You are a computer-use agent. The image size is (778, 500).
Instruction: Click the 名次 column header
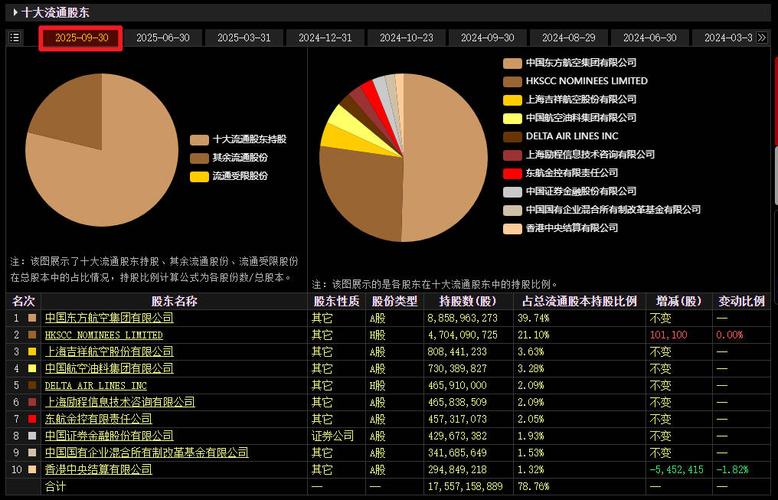tap(23, 301)
